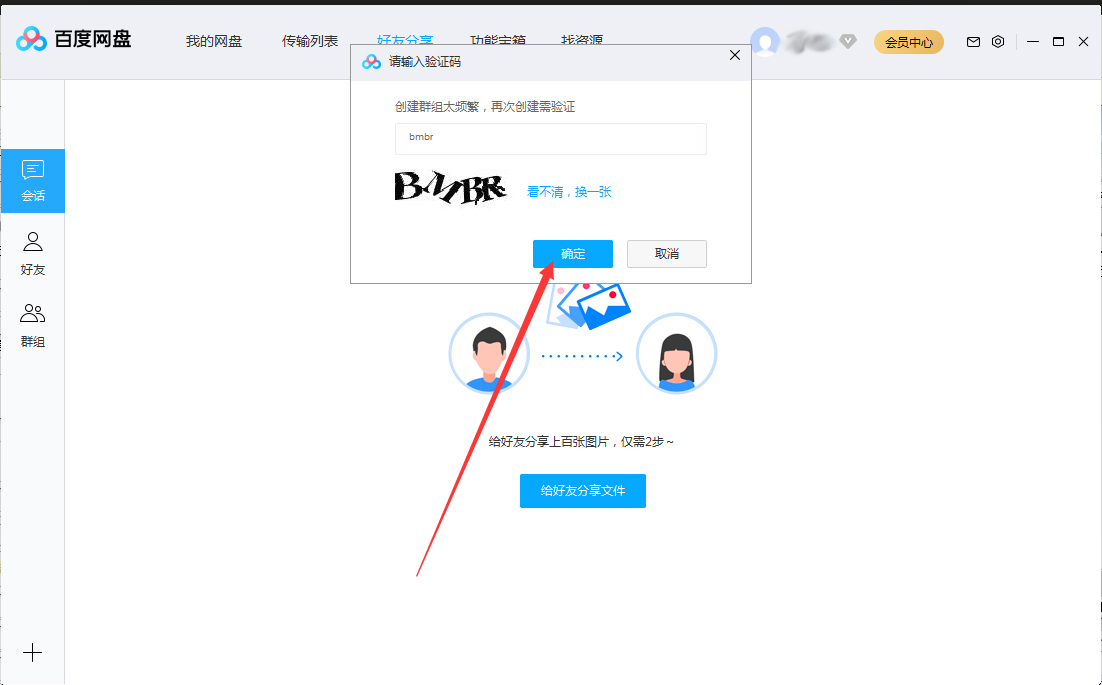Open the 传输列表 tab
This screenshot has height=685, width=1102.
(308, 41)
